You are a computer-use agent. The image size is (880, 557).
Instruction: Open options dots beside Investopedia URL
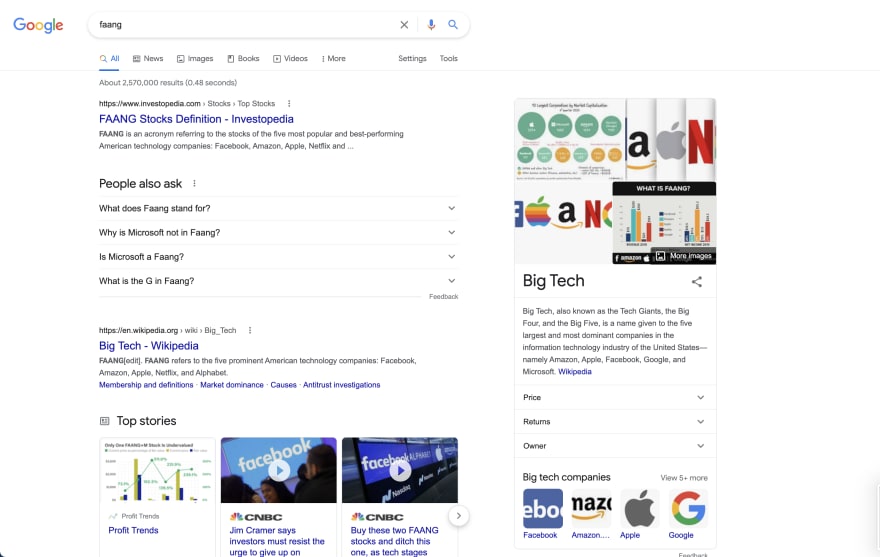[x=289, y=103]
